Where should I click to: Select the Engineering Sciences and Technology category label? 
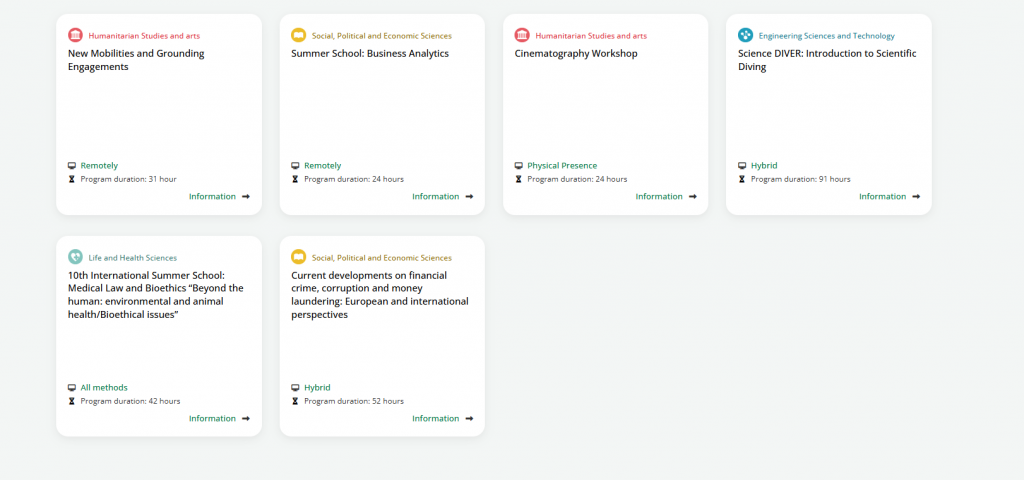[827, 36]
